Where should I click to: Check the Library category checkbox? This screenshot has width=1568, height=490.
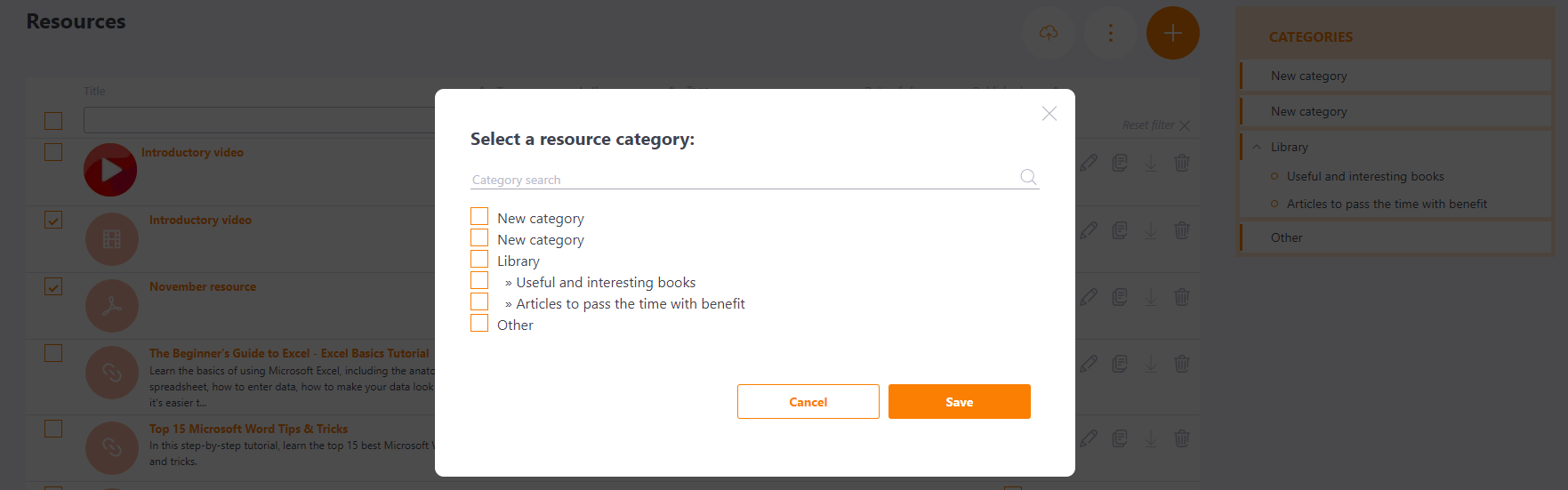click(x=479, y=259)
